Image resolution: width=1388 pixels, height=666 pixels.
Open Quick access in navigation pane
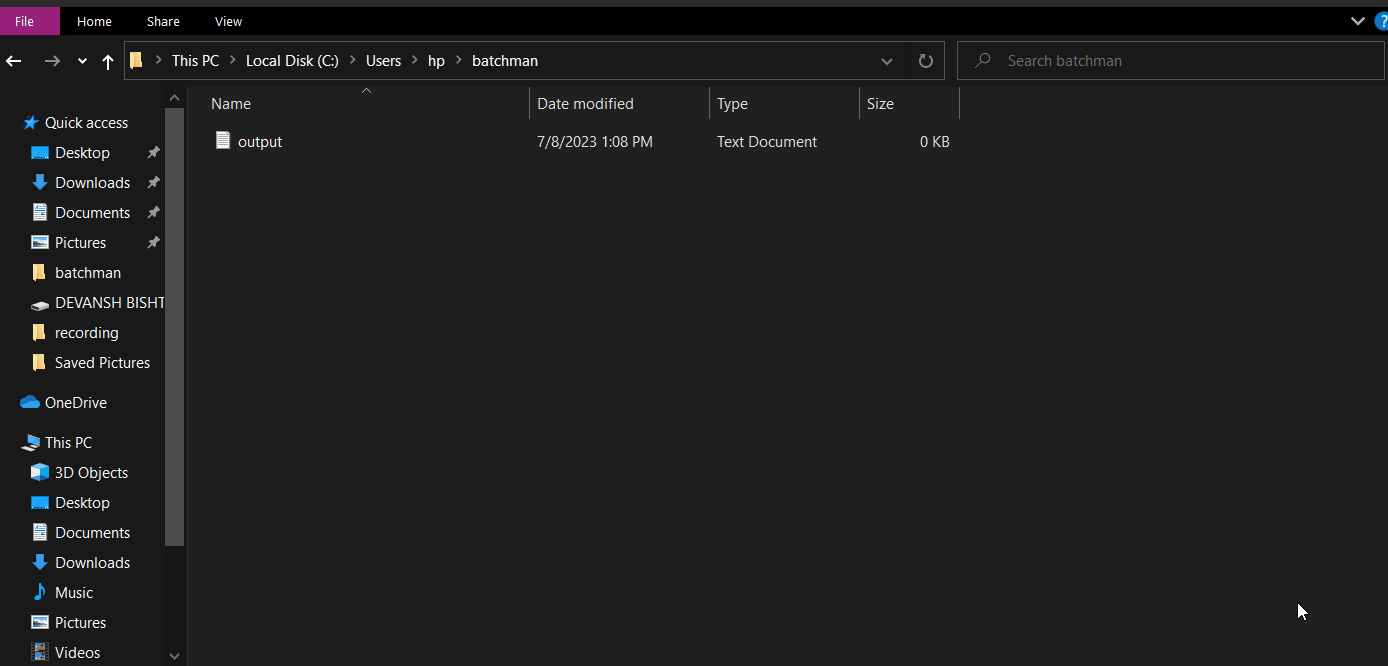point(86,122)
